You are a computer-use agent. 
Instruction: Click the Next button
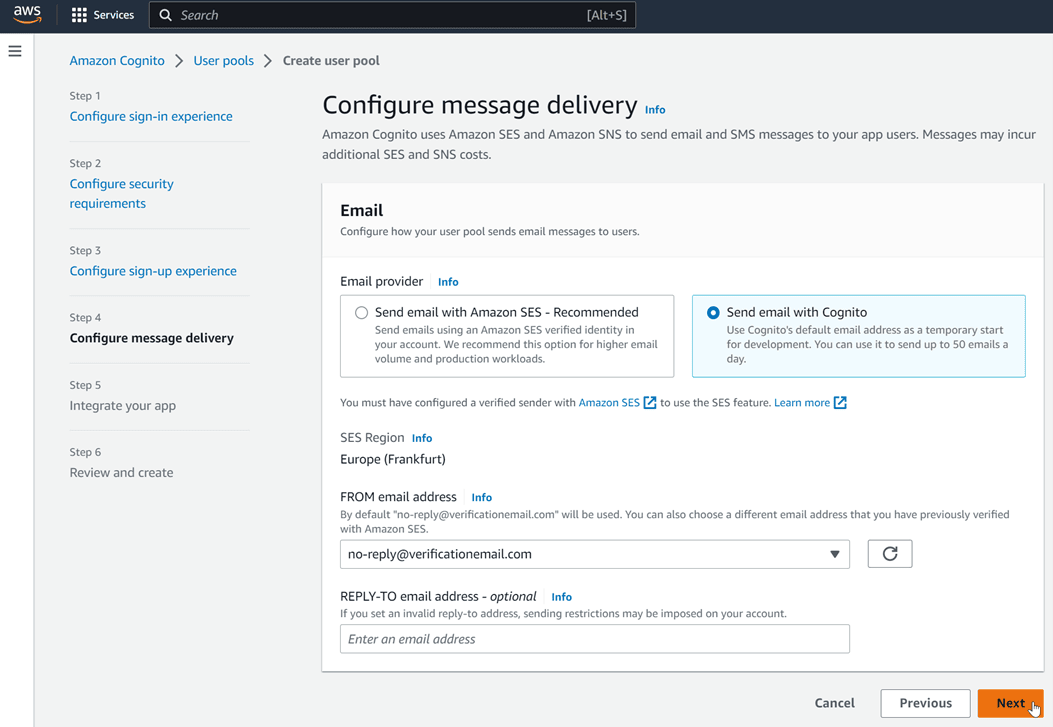point(1010,703)
